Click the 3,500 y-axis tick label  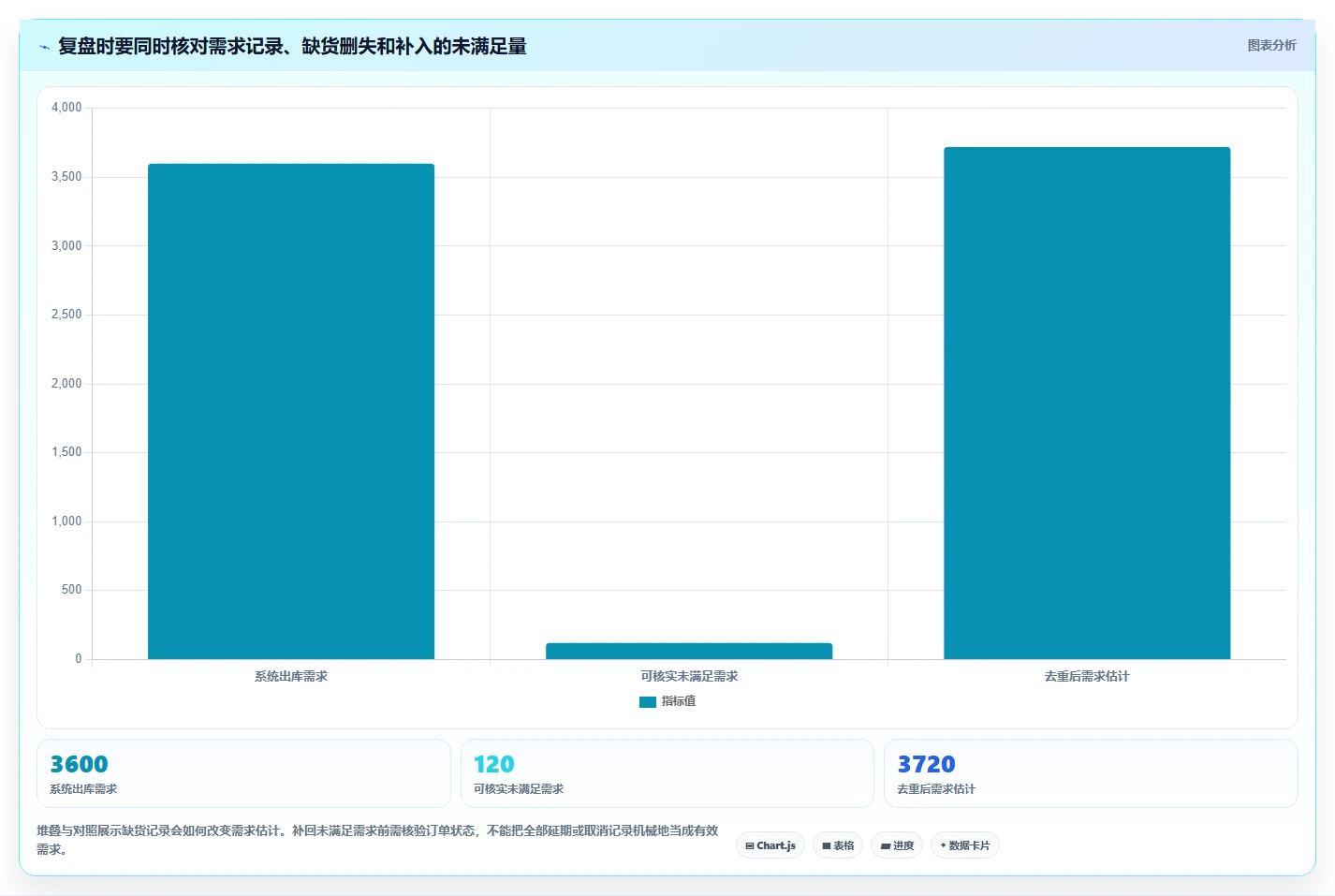click(66, 177)
